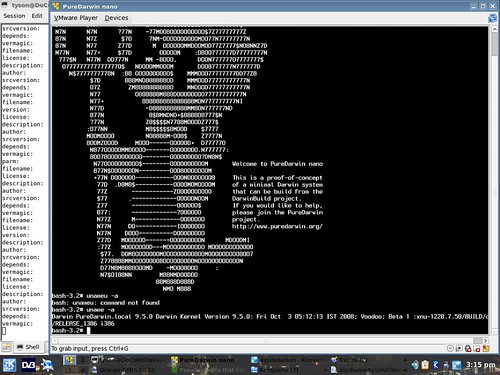Click the new session icon beside the Shell tab

(6, 347)
